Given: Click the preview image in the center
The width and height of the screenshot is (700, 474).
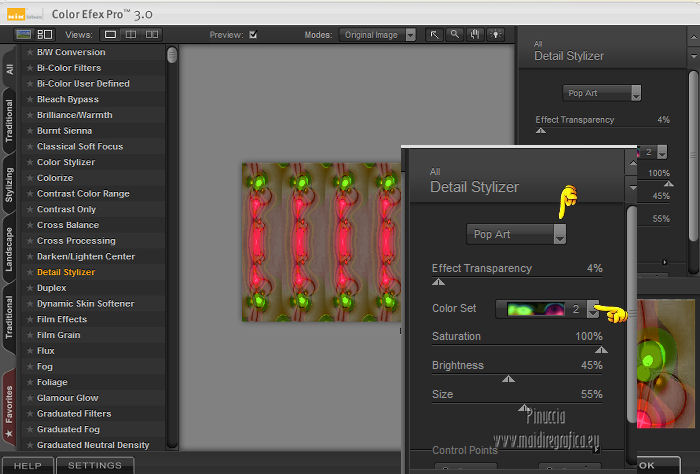Looking at the screenshot, I should click(321, 242).
